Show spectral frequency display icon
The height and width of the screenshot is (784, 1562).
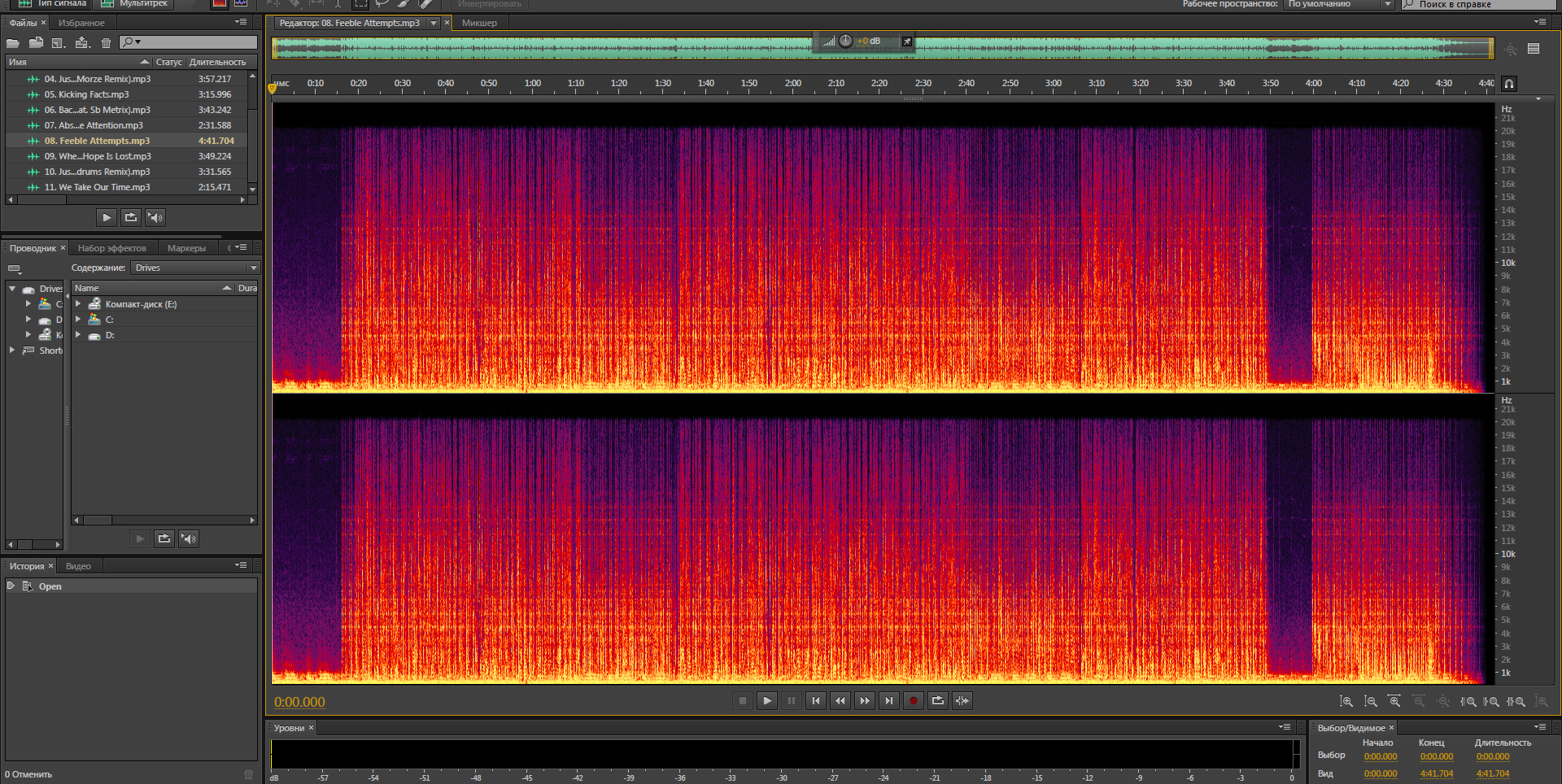(x=220, y=4)
